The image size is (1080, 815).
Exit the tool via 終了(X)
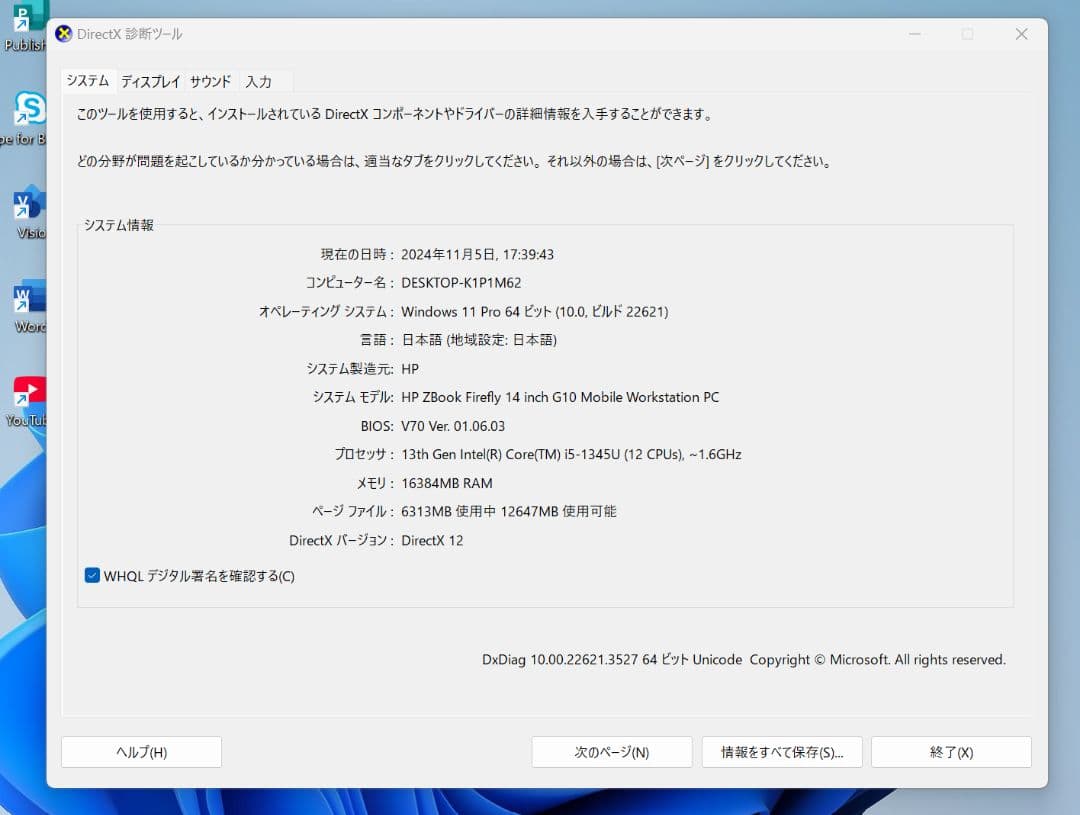click(x=951, y=751)
